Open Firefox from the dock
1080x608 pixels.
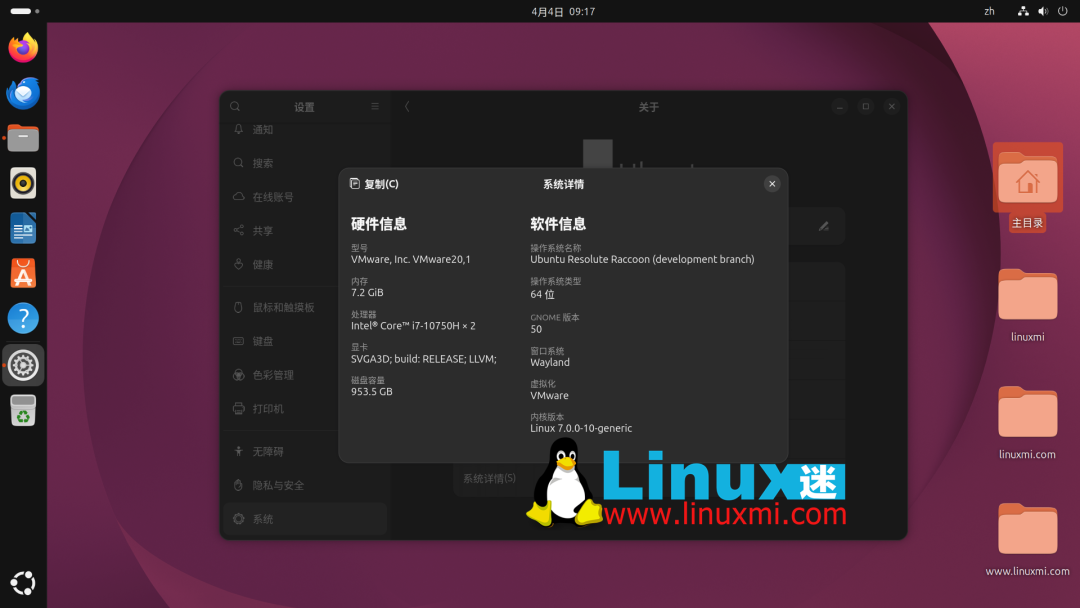tap(22, 47)
